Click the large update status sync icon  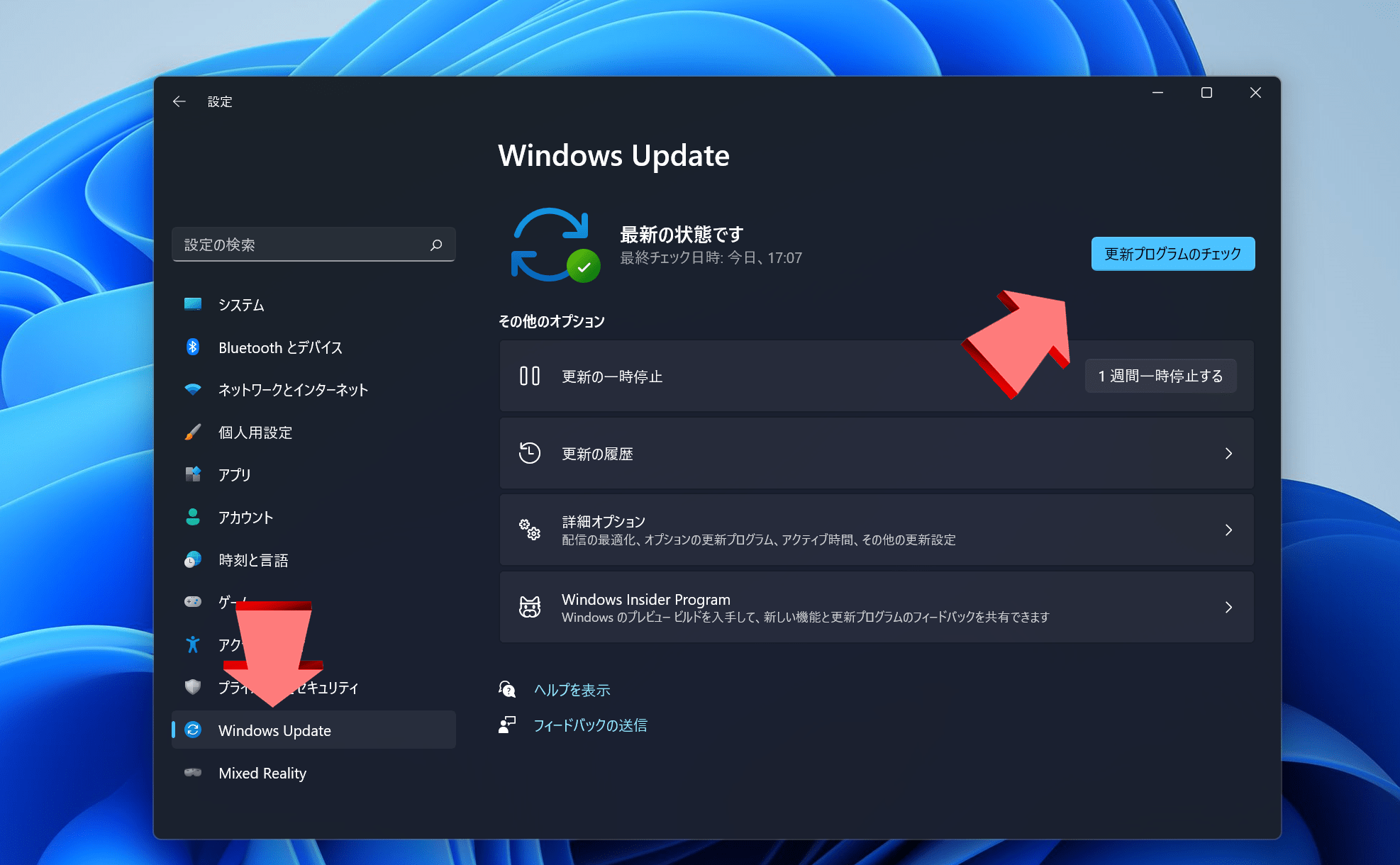click(555, 245)
